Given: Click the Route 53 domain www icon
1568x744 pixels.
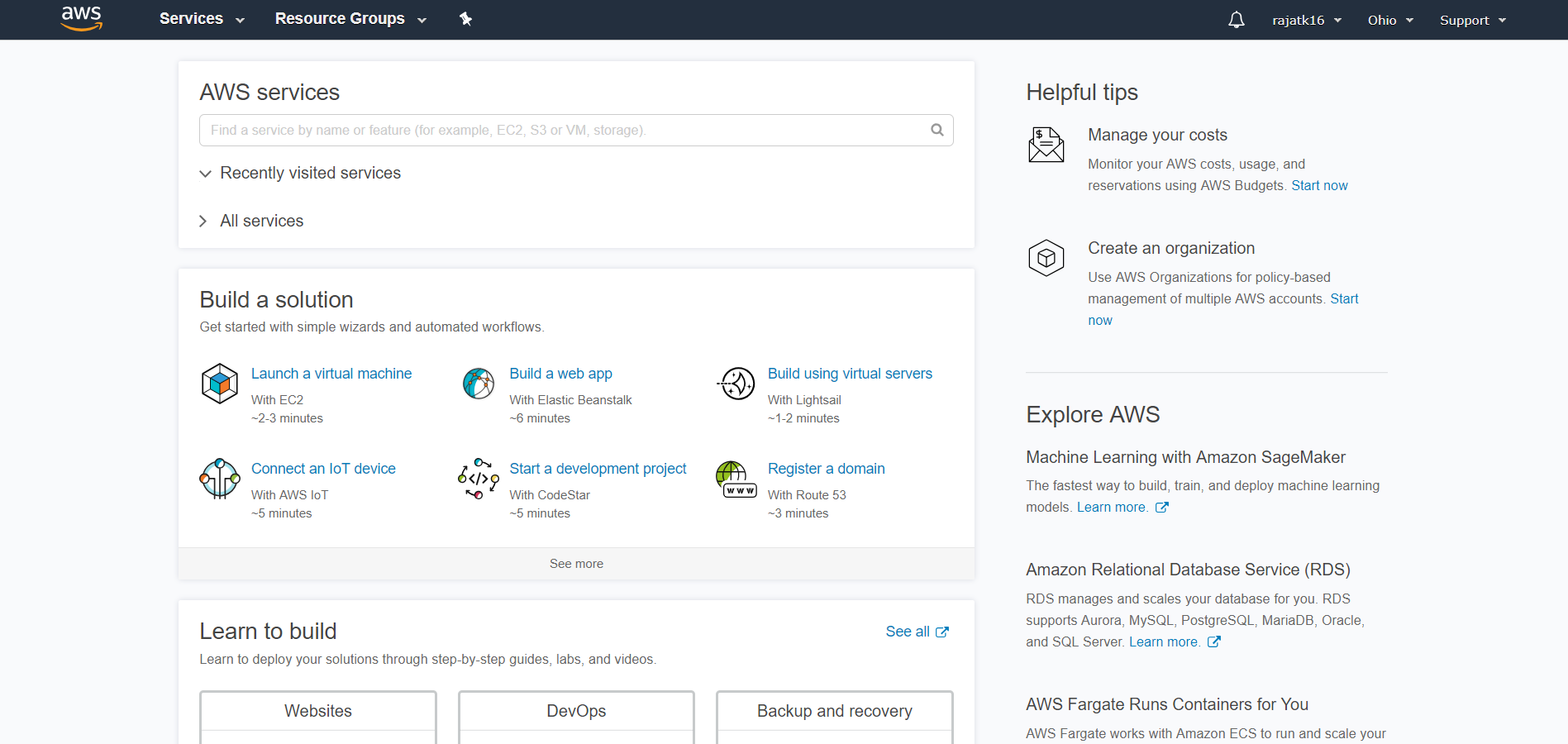Looking at the screenshot, I should (736, 479).
